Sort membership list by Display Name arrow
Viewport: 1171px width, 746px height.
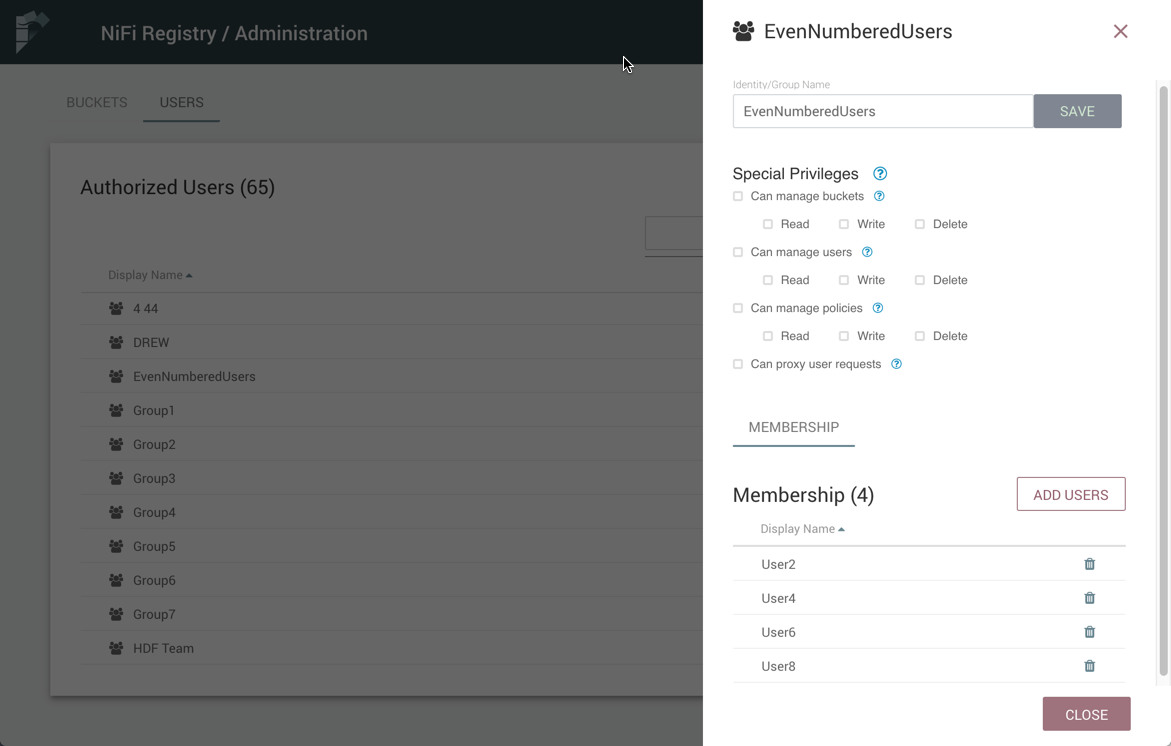pos(841,529)
